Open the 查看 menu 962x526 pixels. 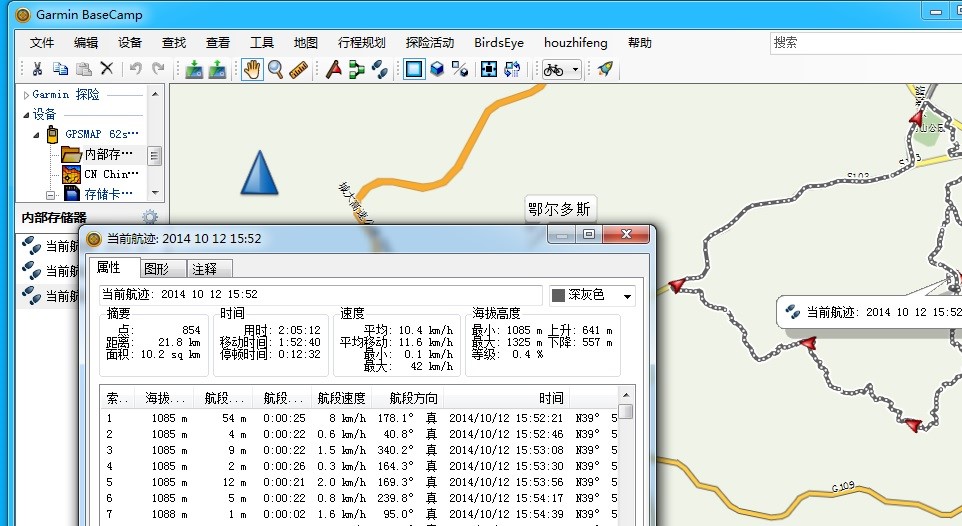point(218,42)
